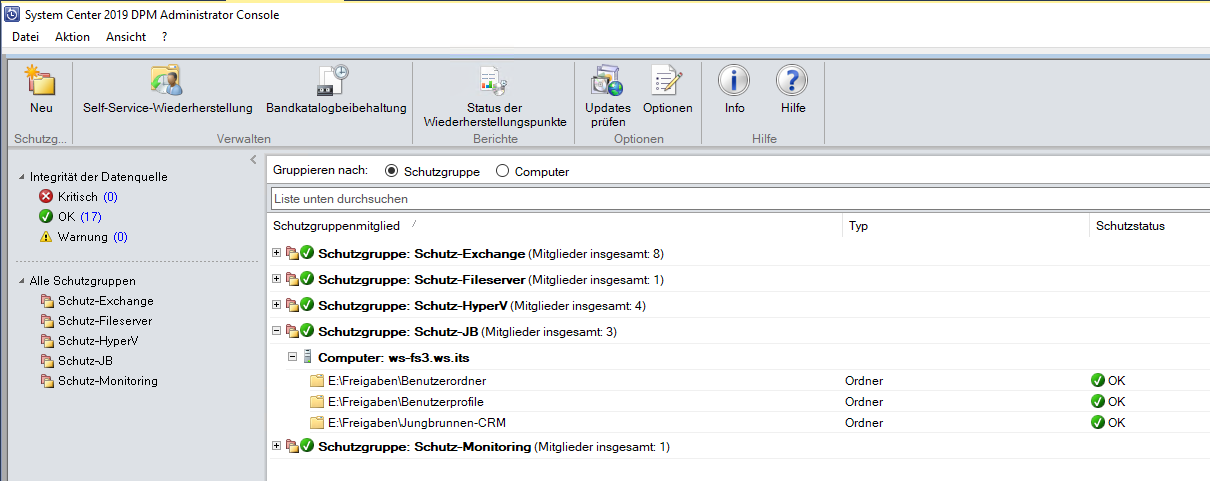Select row E:\Freigaben\Benutzerordner
The width and height of the screenshot is (1210, 481).
pos(740,381)
